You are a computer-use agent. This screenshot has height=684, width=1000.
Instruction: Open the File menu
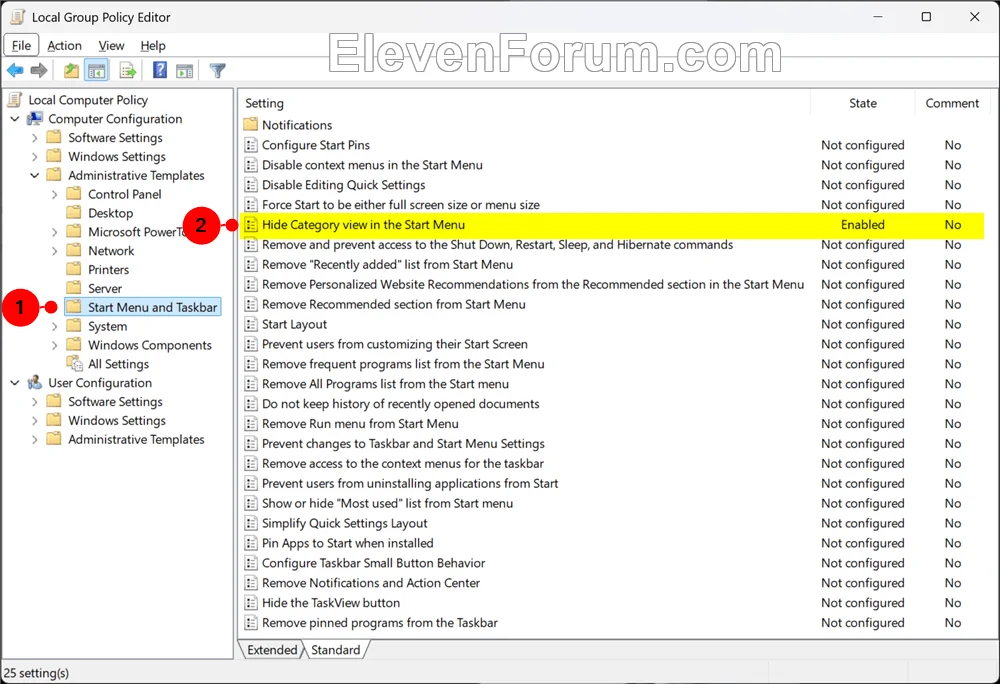click(x=21, y=45)
